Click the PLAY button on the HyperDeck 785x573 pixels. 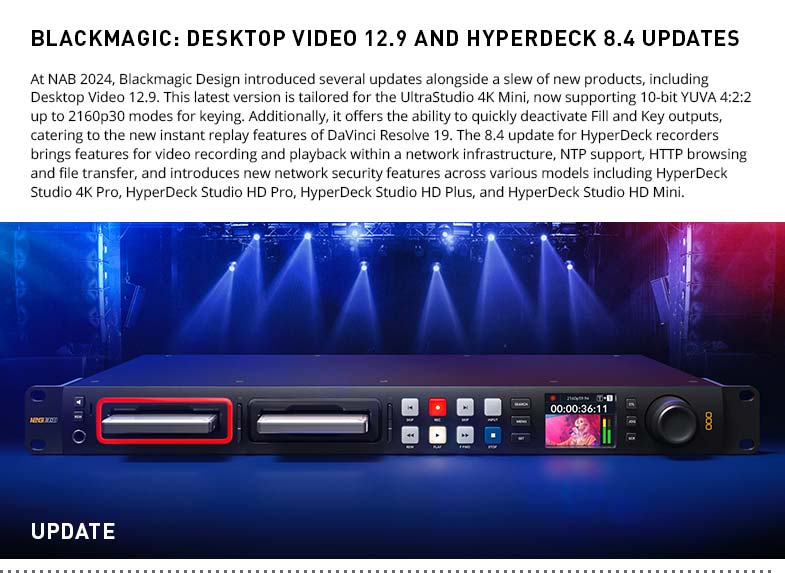click(437, 434)
